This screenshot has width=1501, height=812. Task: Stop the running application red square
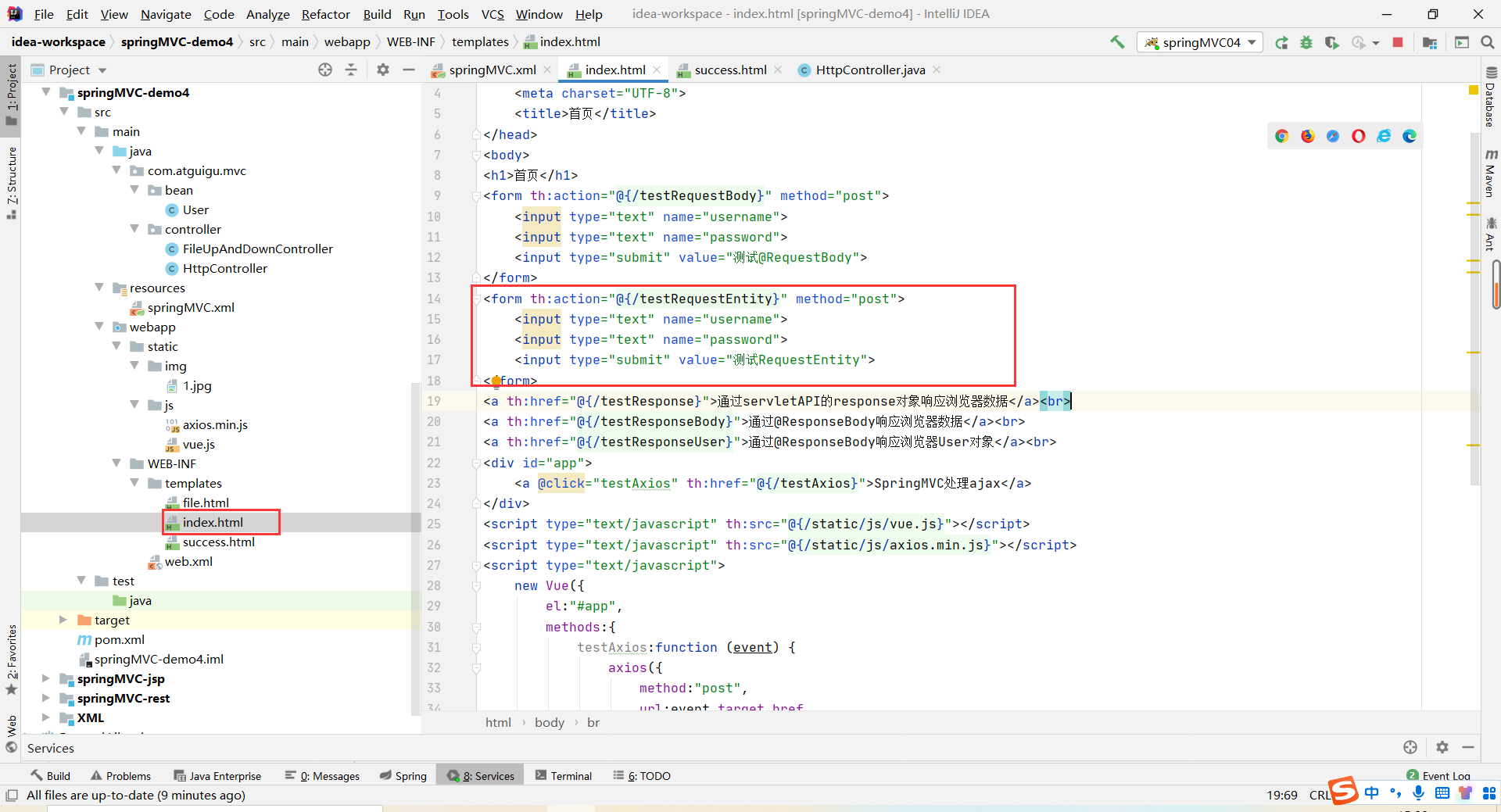1398,42
